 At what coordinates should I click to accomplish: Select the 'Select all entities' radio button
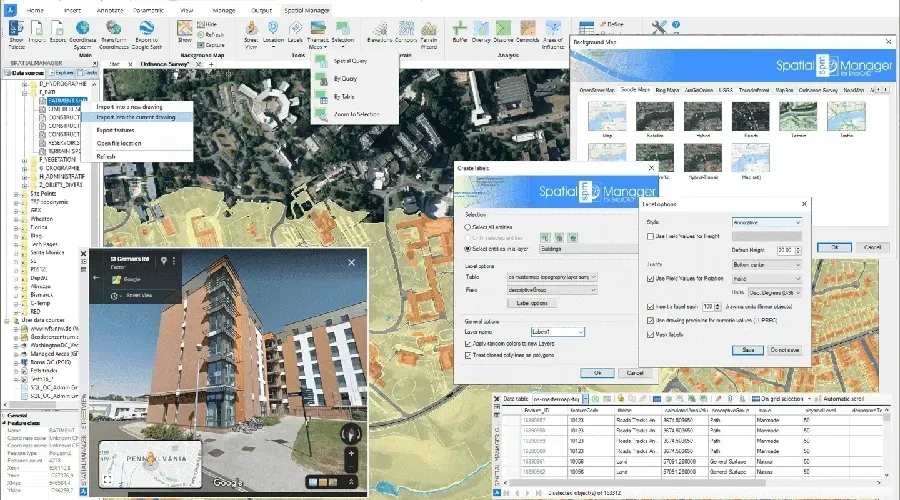click(466, 226)
